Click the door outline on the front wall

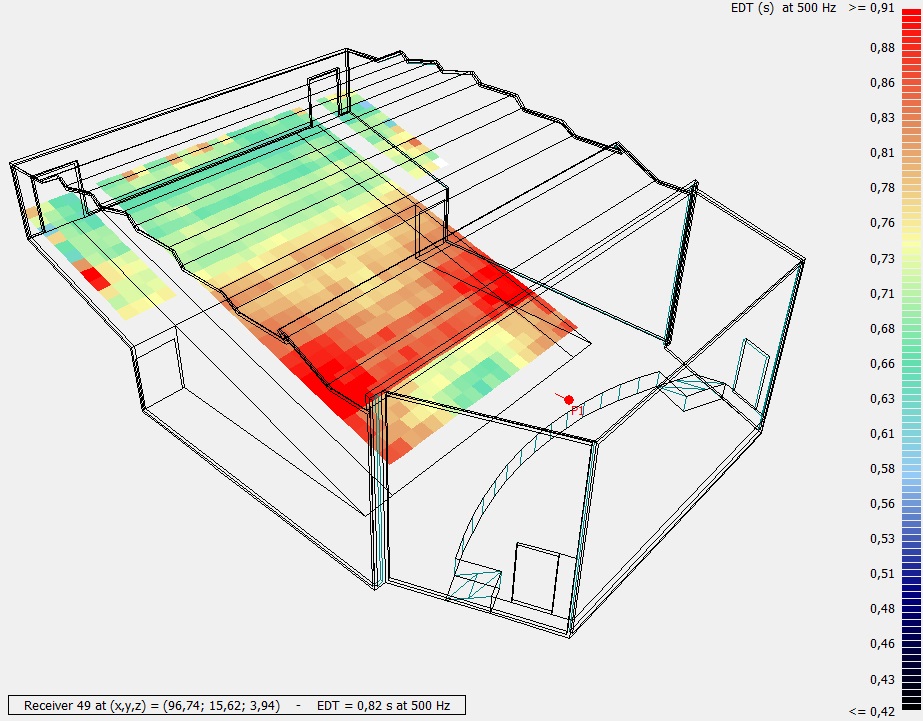[535, 578]
